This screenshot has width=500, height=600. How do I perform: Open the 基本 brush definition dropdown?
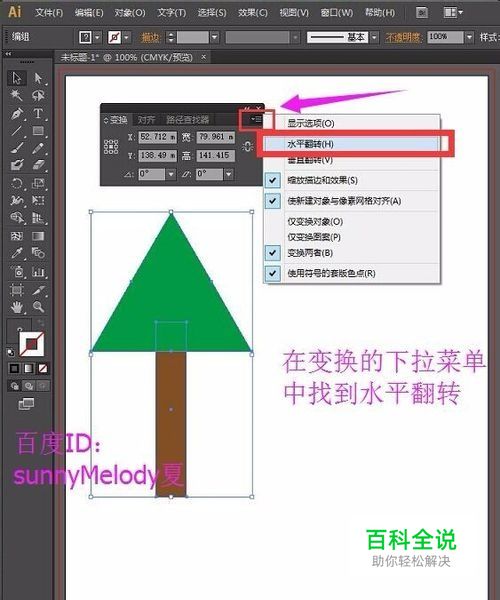tap(375, 38)
